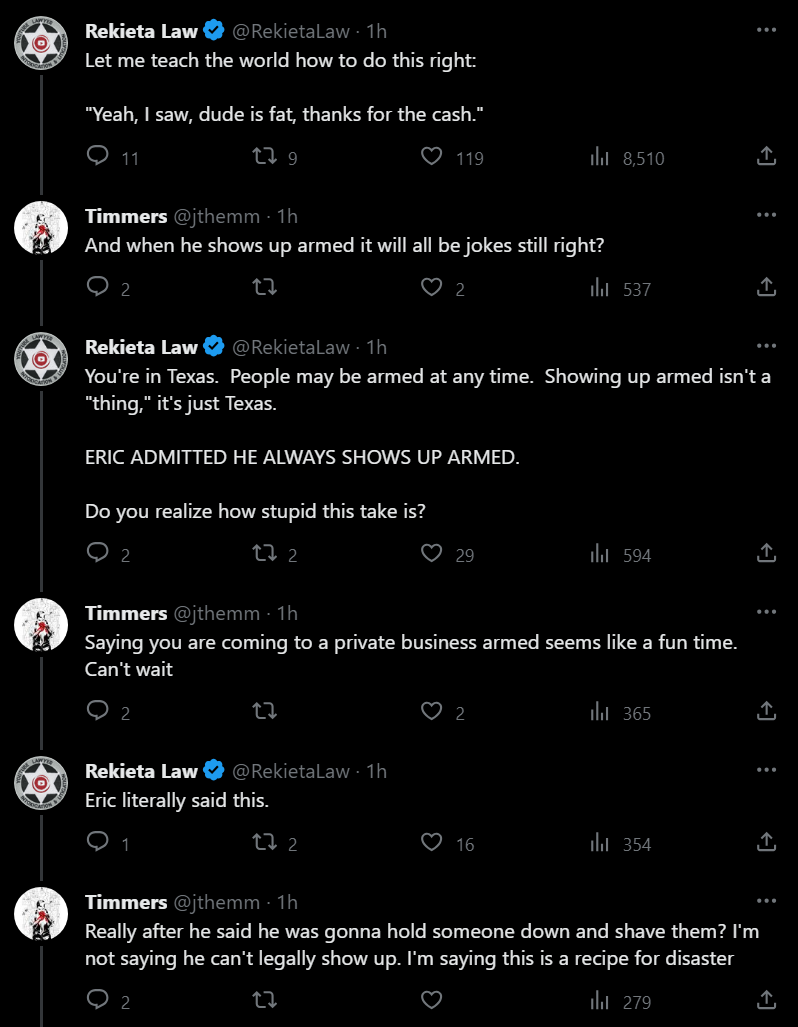This screenshot has height=1027, width=798.
Task: Open Timmers profile picture on the "recipe for disaster" tweet
Action: pos(41,914)
